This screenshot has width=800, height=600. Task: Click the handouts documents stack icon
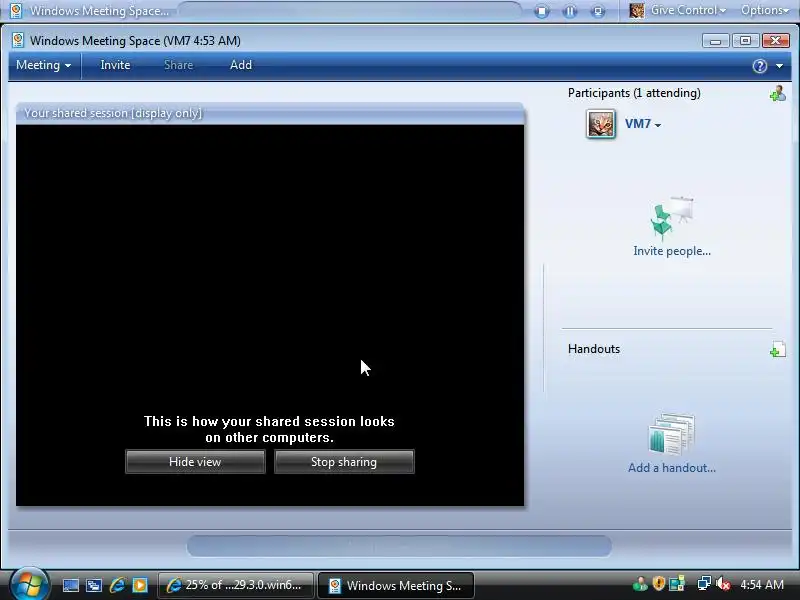tap(672, 434)
